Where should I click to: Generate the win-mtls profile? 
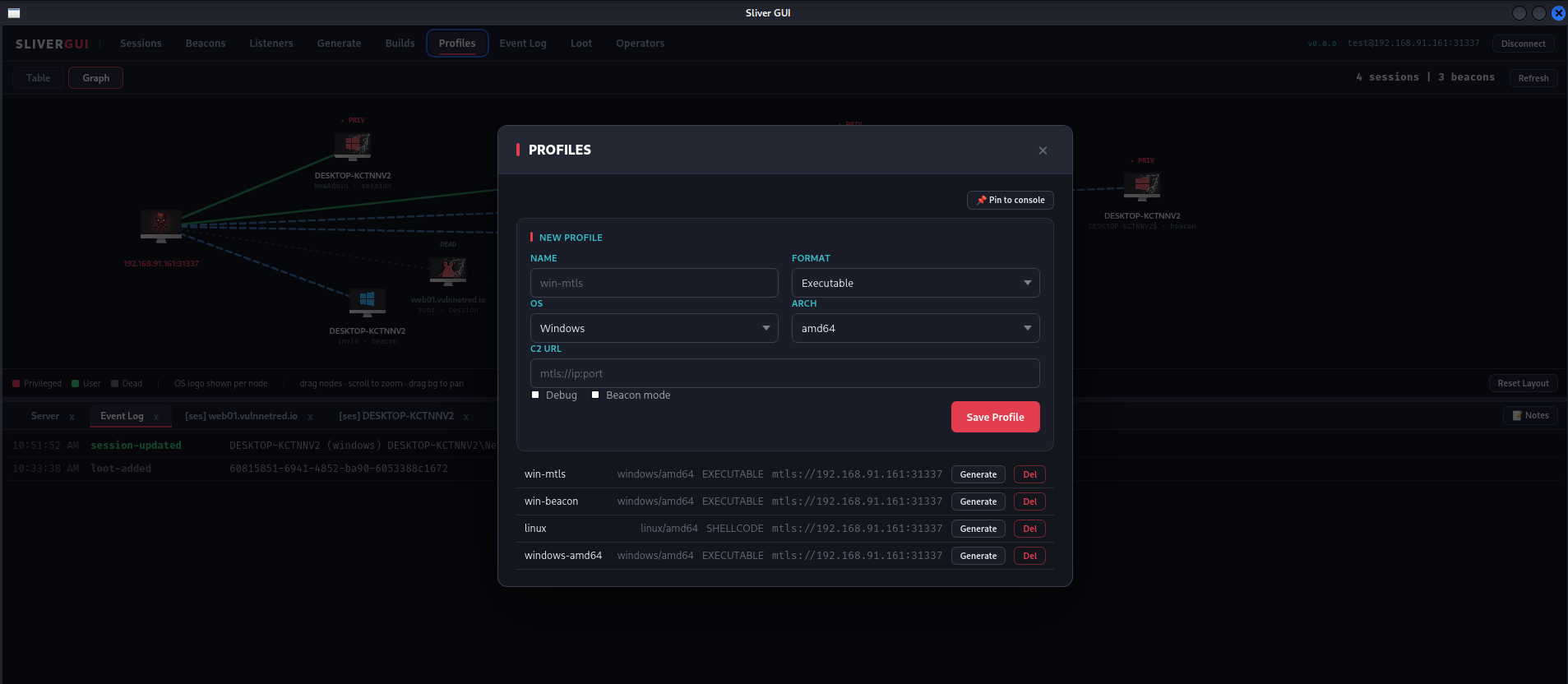pos(978,474)
